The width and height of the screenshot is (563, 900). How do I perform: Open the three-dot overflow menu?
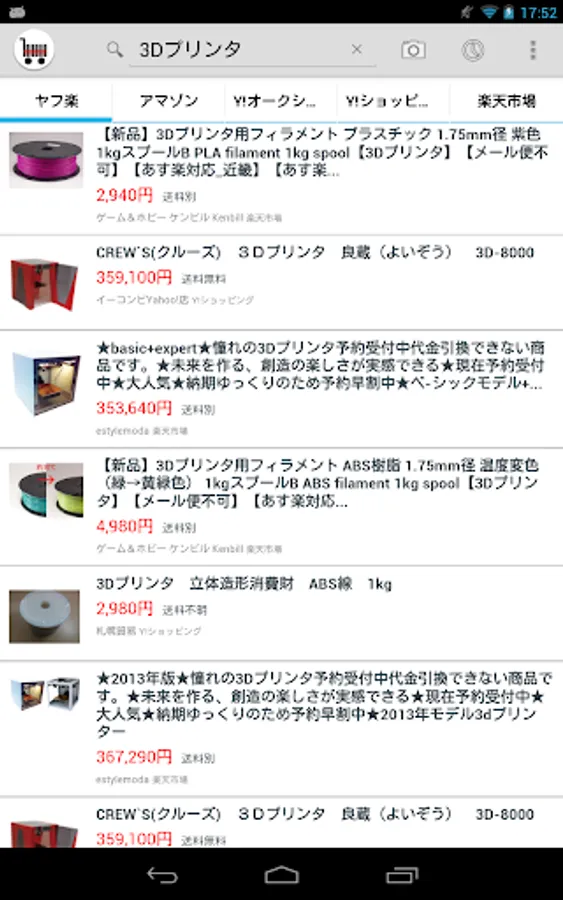click(533, 50)
